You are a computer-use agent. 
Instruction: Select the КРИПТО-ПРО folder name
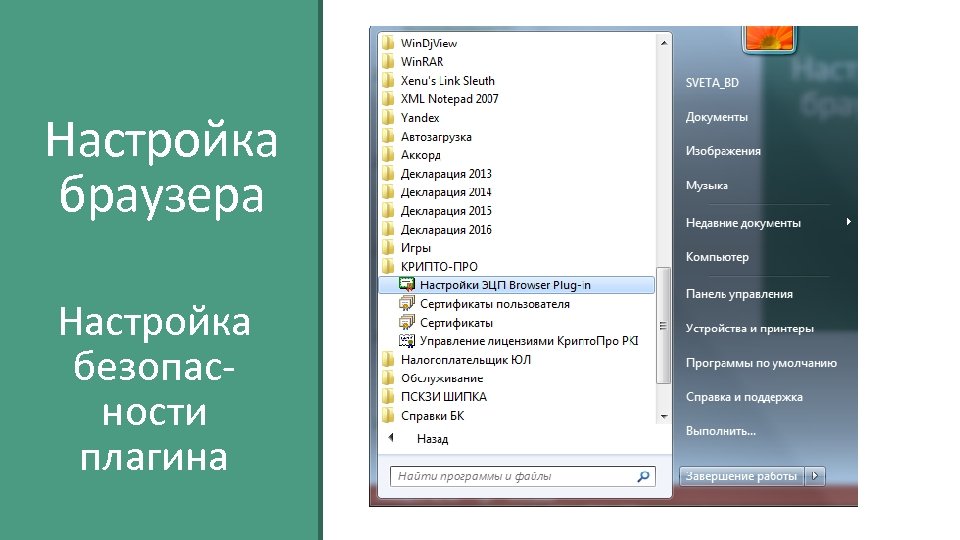pyautogui.click(x=439, y=267)
